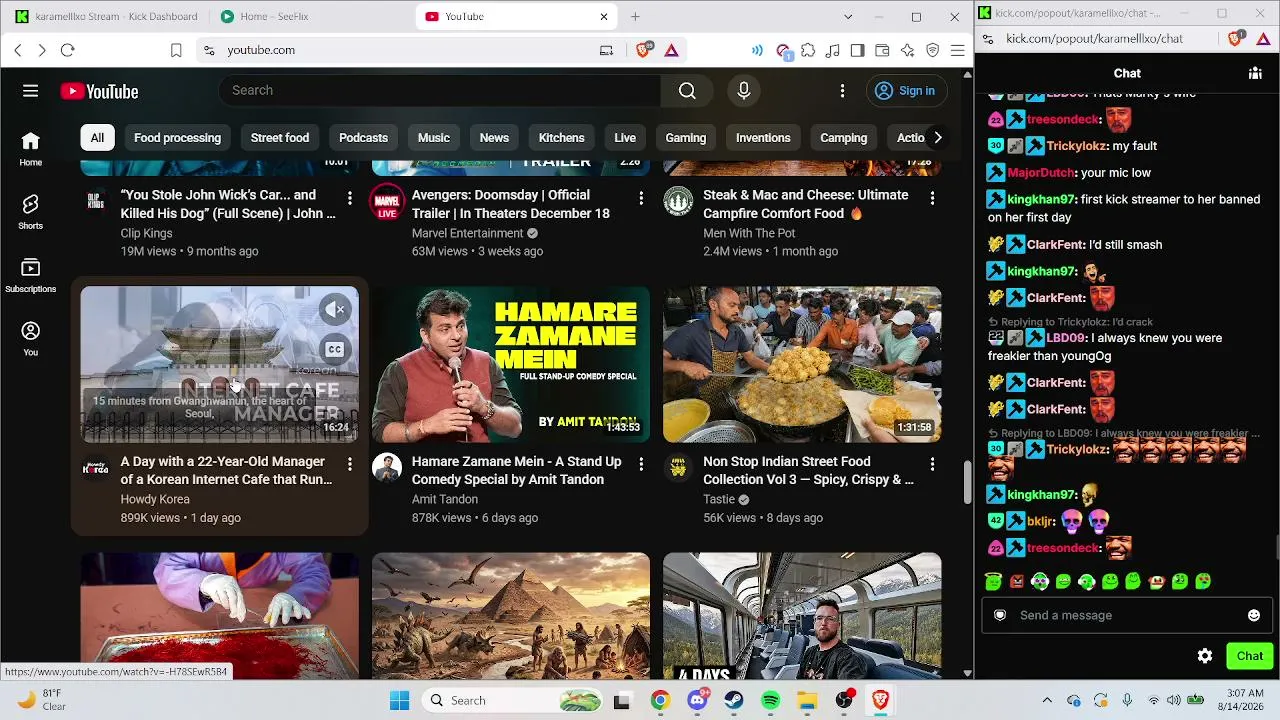Show hidden system tray icons
Screen dimensions: 1280x720
point(1047,700)
